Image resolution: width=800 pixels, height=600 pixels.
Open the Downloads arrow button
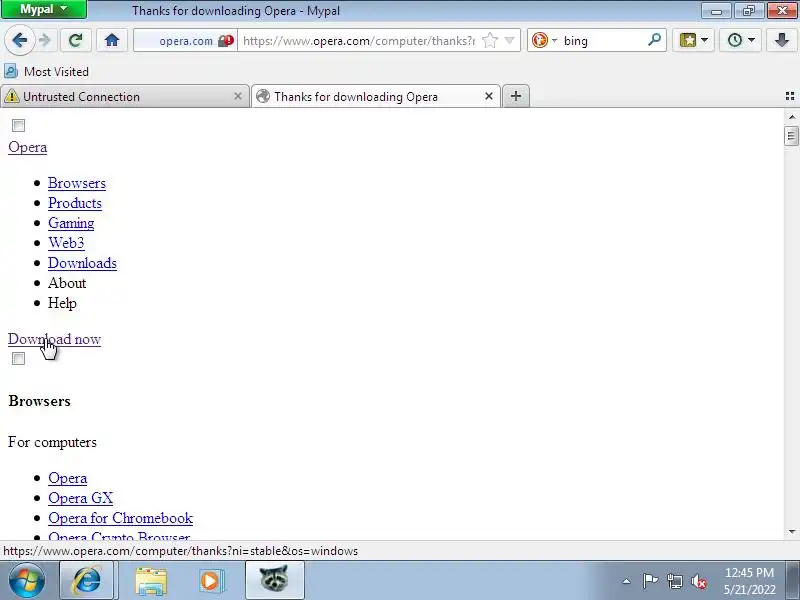[781, 40]
